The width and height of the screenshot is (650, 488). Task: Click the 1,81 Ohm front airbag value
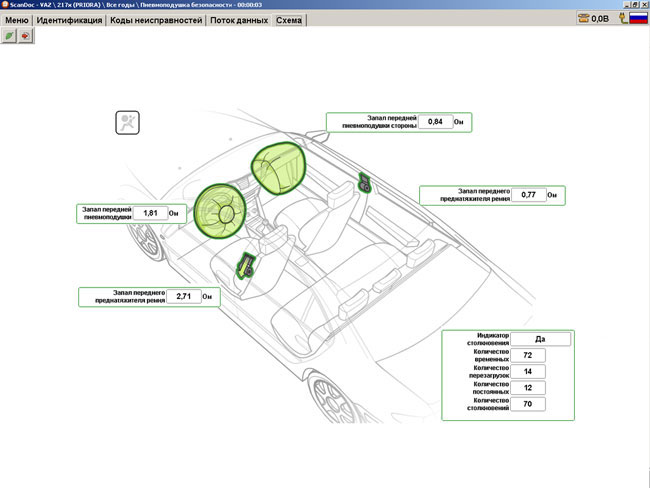coord(151,213)
